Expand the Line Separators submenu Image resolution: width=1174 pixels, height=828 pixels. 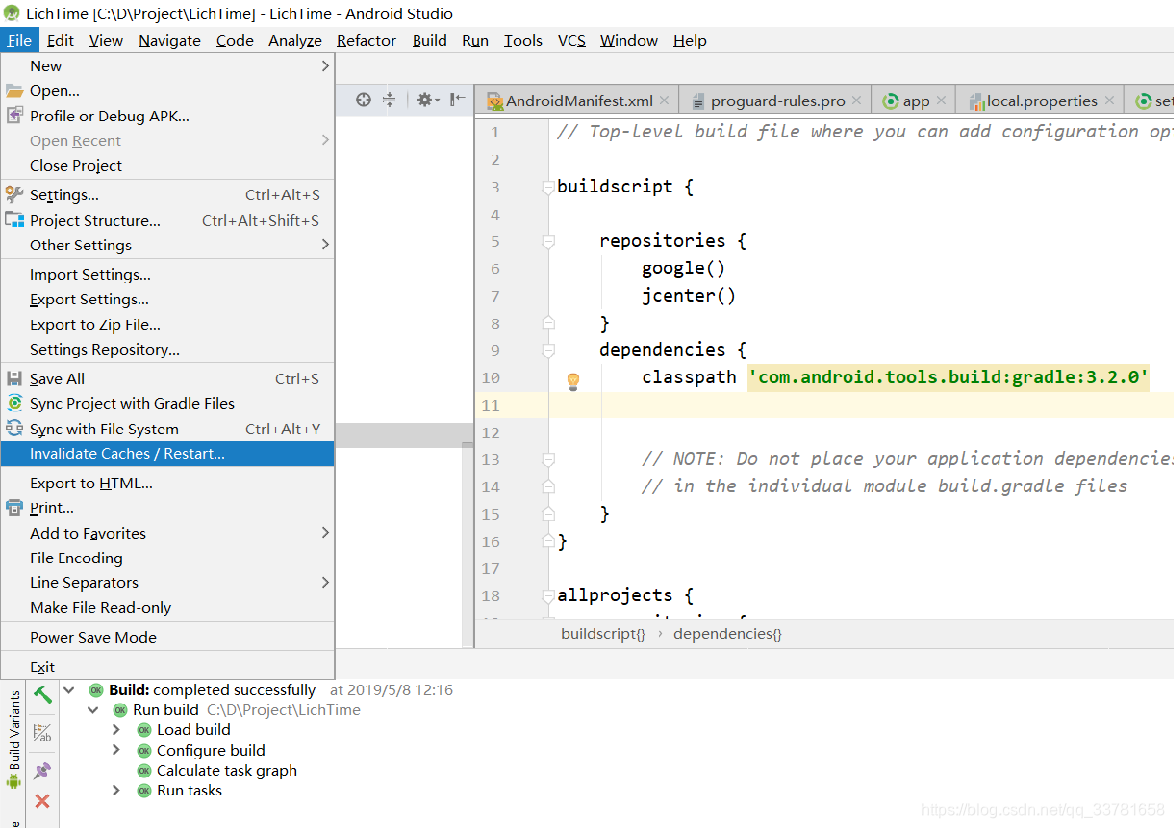(325, 582)
